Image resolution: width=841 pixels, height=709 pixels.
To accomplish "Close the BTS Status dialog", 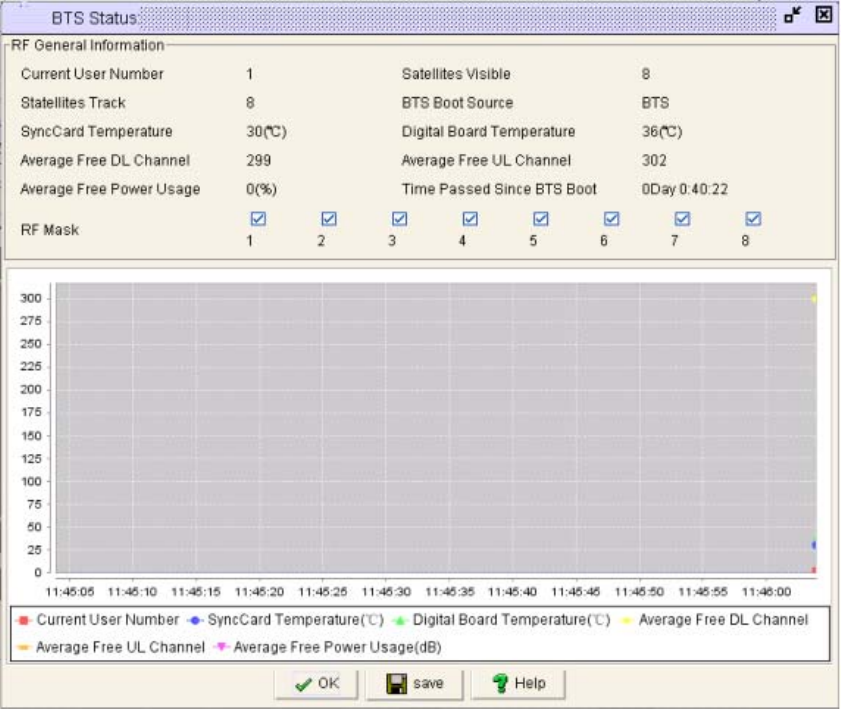I will pyautogui.click(x=824, y=16).
